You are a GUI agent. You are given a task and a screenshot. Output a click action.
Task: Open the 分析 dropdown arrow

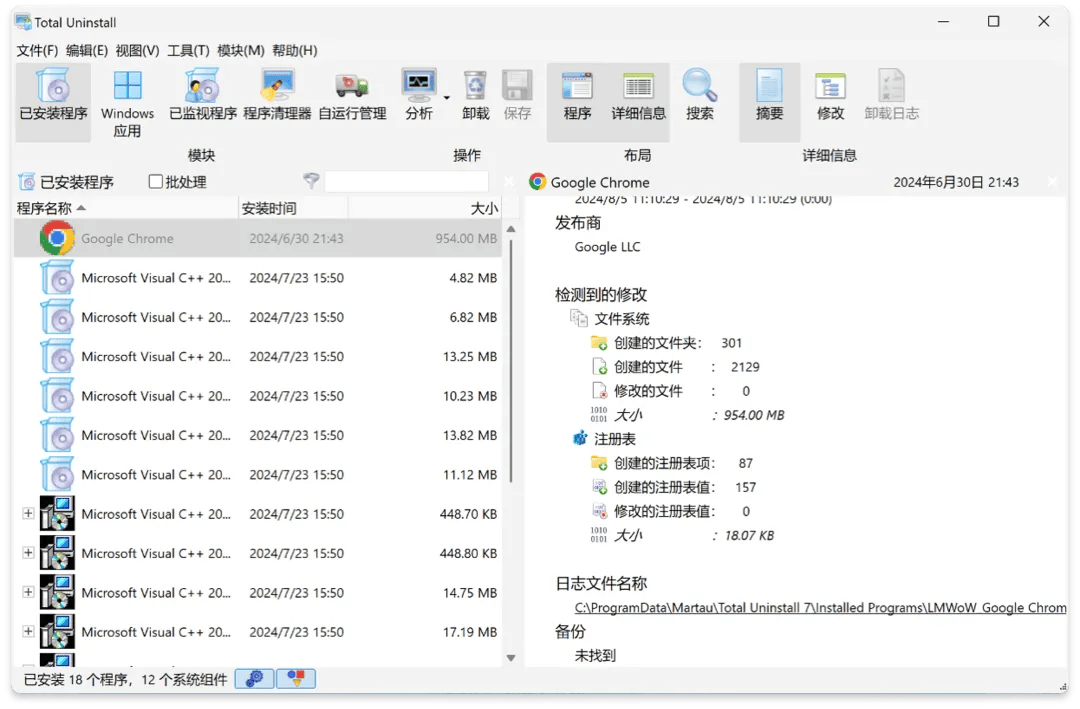tap(447, 98)
